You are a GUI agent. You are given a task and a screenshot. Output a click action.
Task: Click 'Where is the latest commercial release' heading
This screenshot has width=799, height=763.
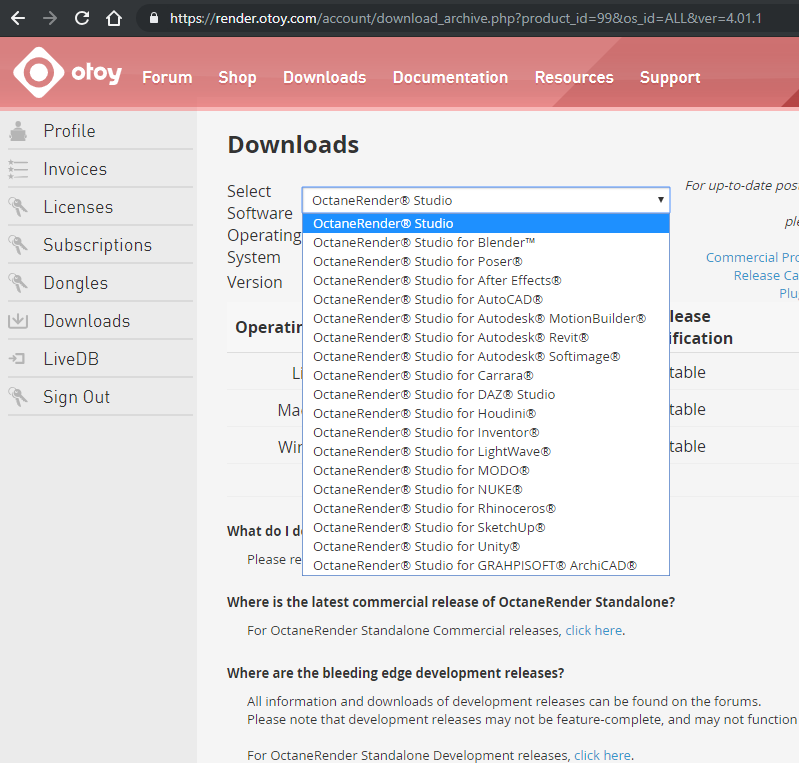coord(450,602)
